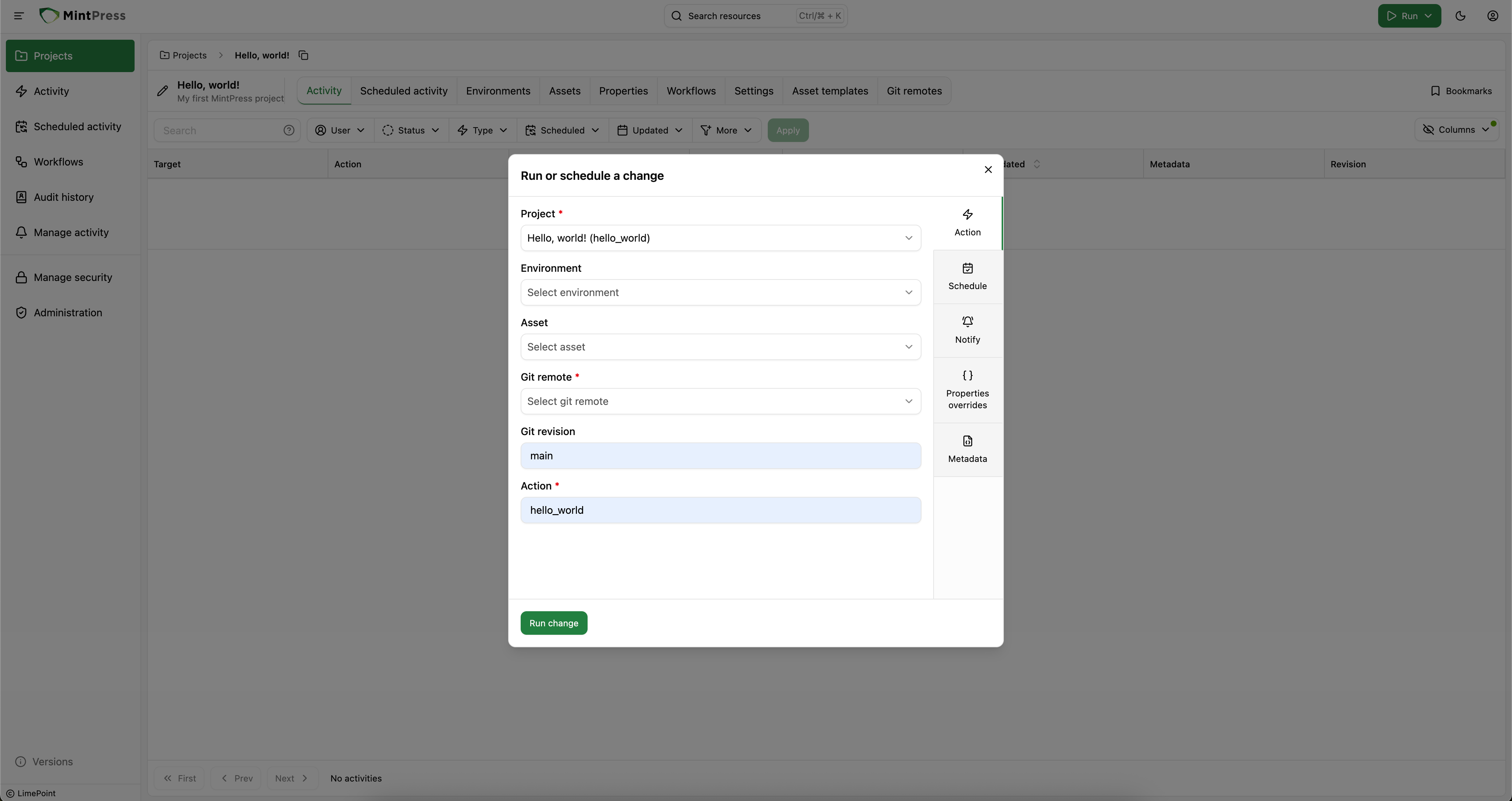This screenshot has width=1512, height=801.
Task: Select Action lightning side tab
Action: click(967, 223)
